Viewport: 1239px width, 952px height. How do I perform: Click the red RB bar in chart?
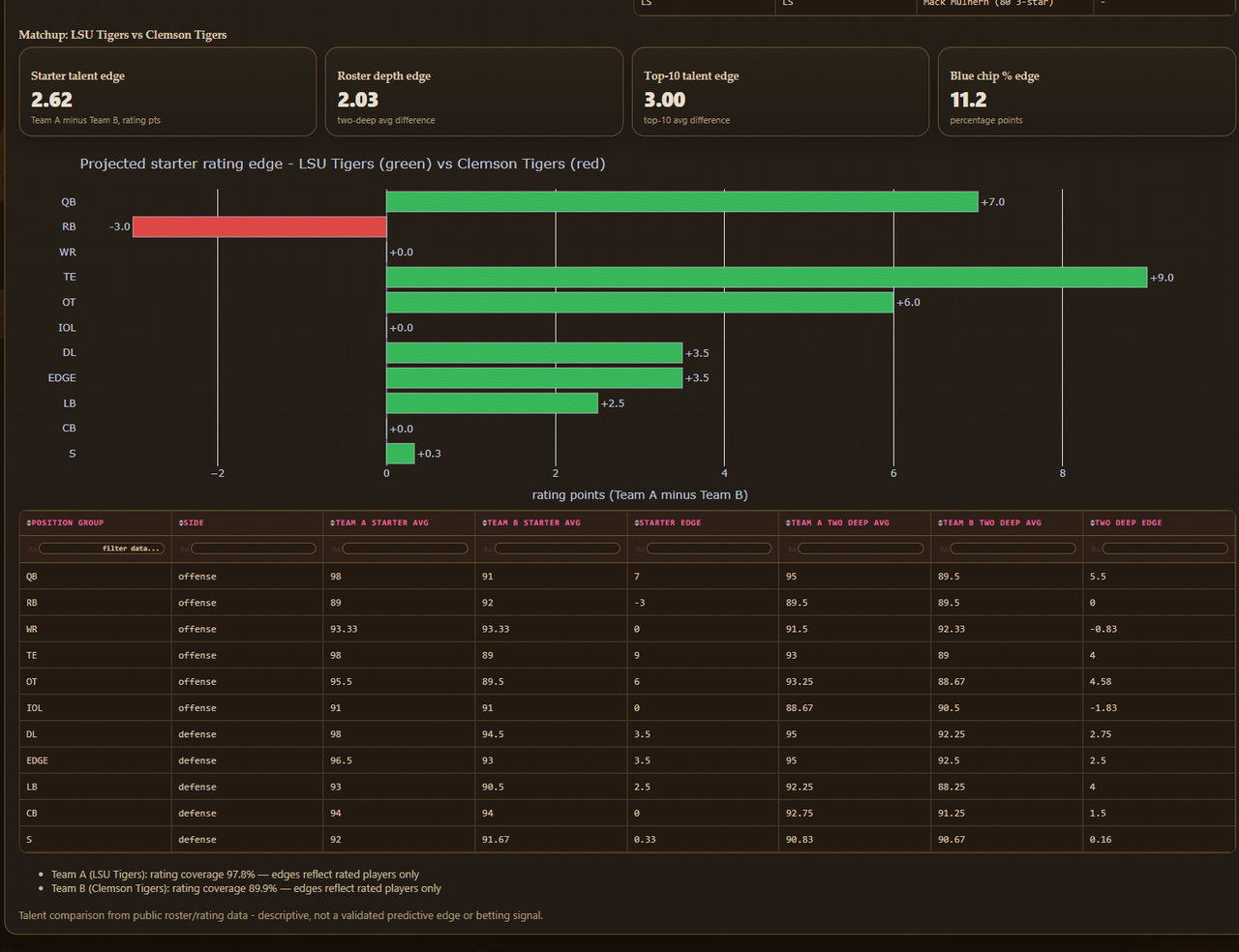259,226
